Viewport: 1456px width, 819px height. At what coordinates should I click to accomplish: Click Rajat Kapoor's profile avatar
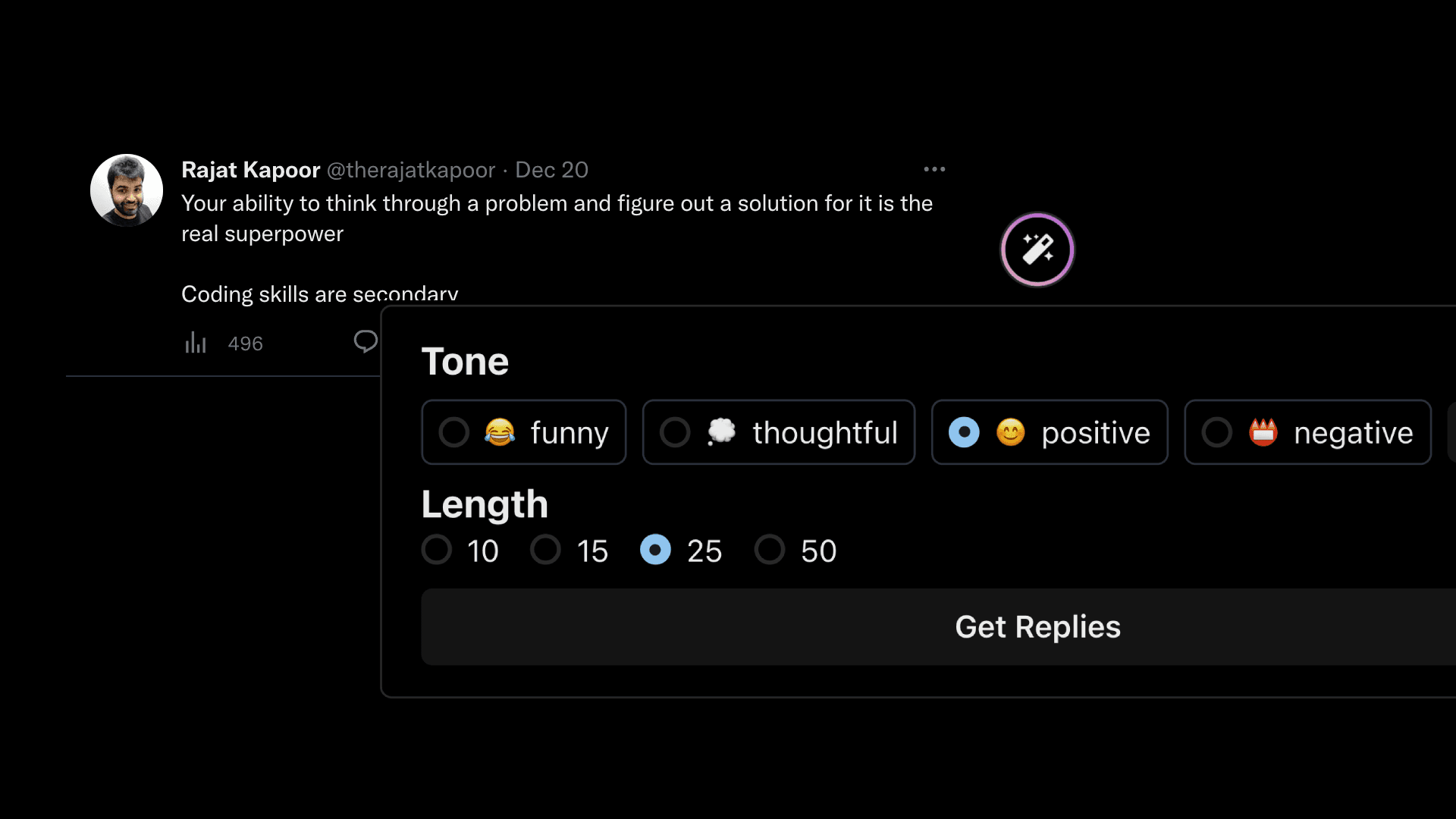tap(127, 190)
